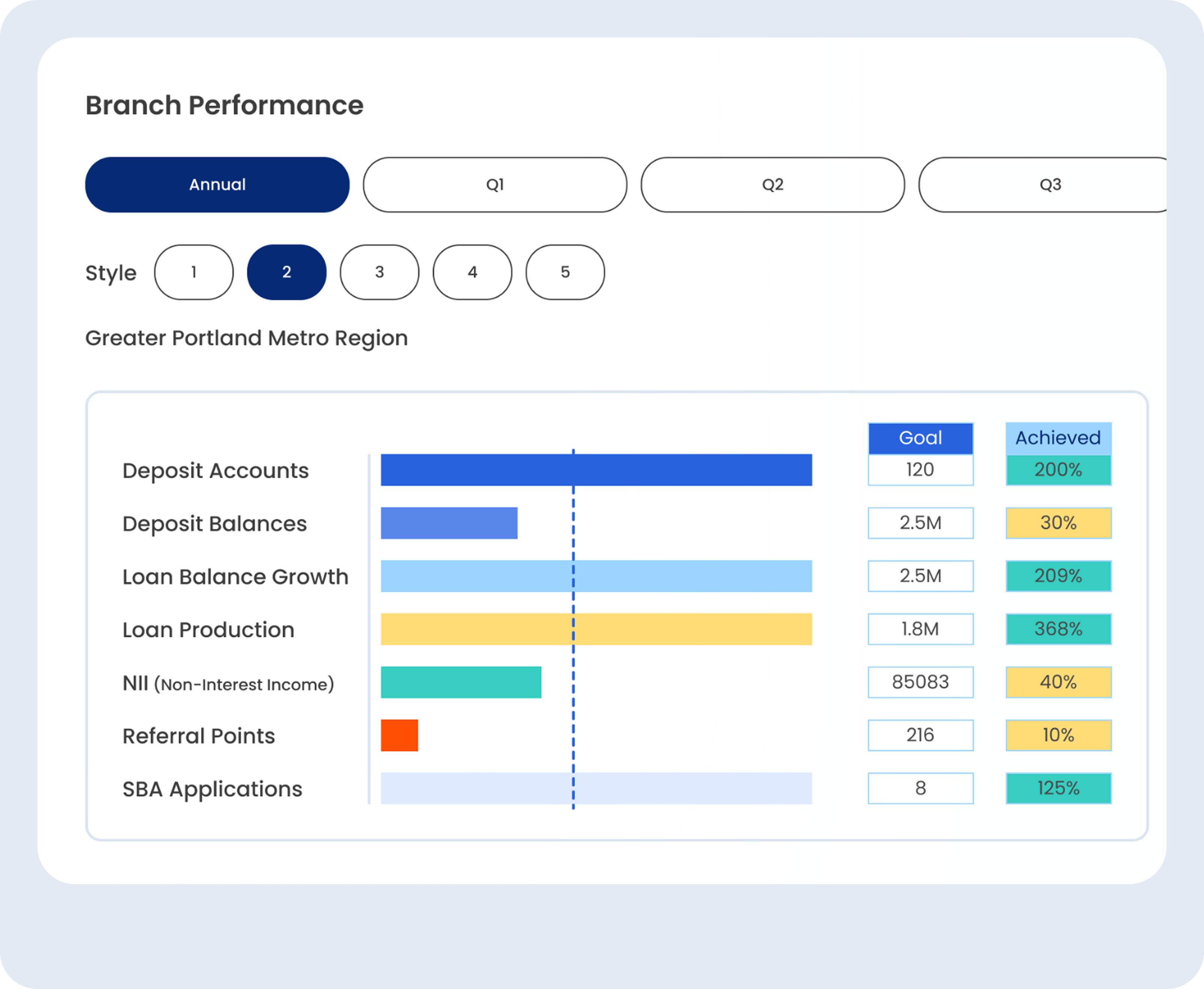Click the Deposit Balances goal field
This screenshot has width=1204, height=989.
click(921, 523)
